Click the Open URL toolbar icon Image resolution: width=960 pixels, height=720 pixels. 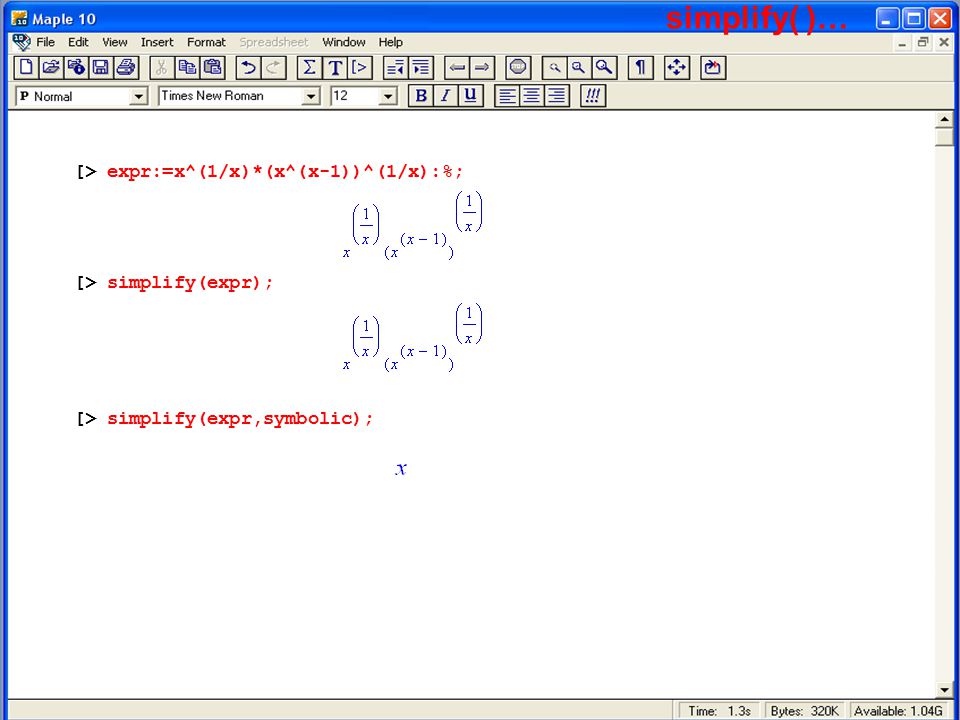click(76, 67)
